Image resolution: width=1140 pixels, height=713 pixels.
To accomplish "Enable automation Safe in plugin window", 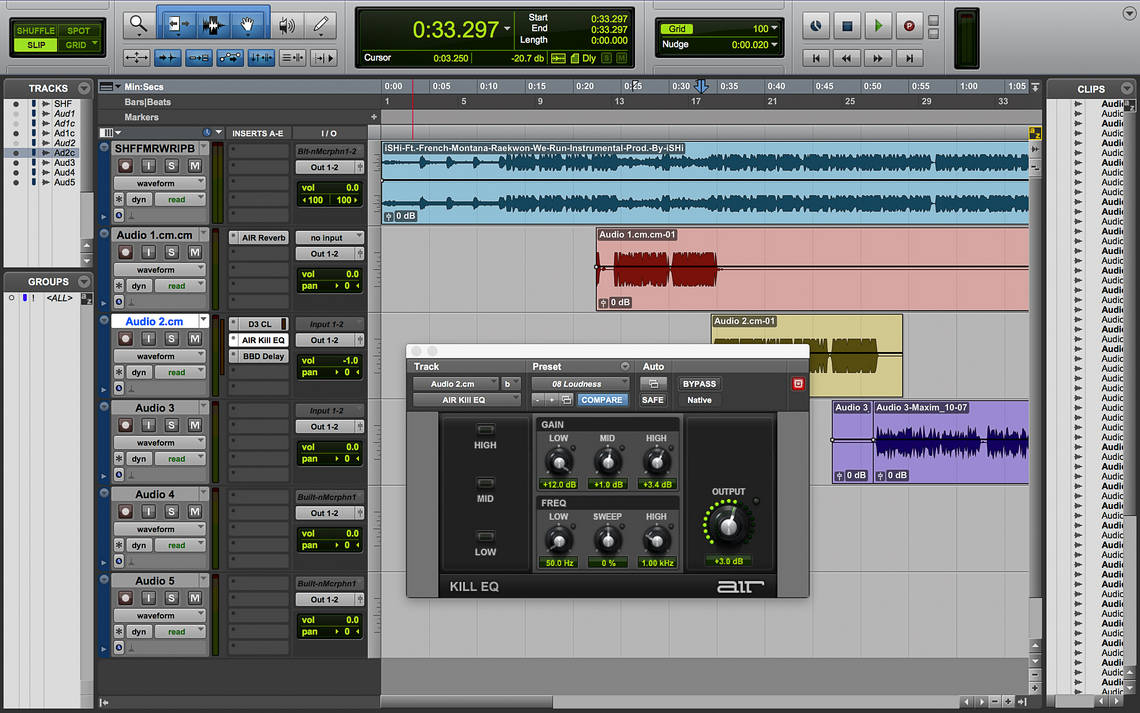I will (x=652, y=400).
